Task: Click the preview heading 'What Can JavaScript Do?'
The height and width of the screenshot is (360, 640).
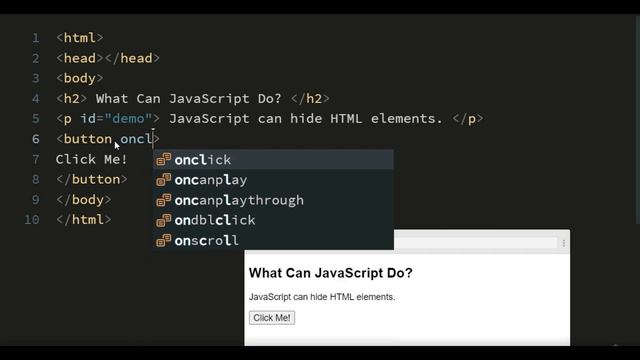Action: [x=331, y=273]
